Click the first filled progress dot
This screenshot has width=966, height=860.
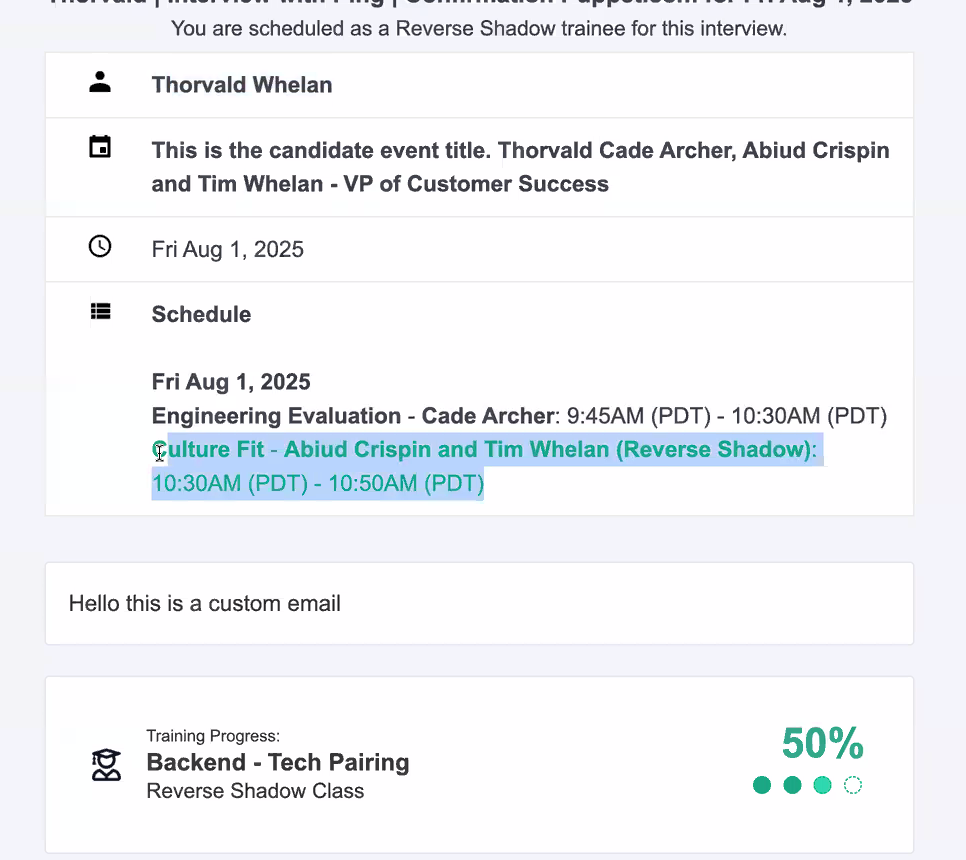(x=762, y=785)
